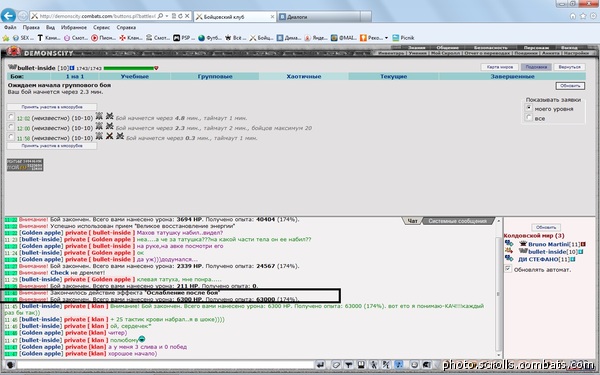Click private message icon beside ДИ СТЕФАНО
The width and height of the screenshot is (600, 375).
point(509,259)
